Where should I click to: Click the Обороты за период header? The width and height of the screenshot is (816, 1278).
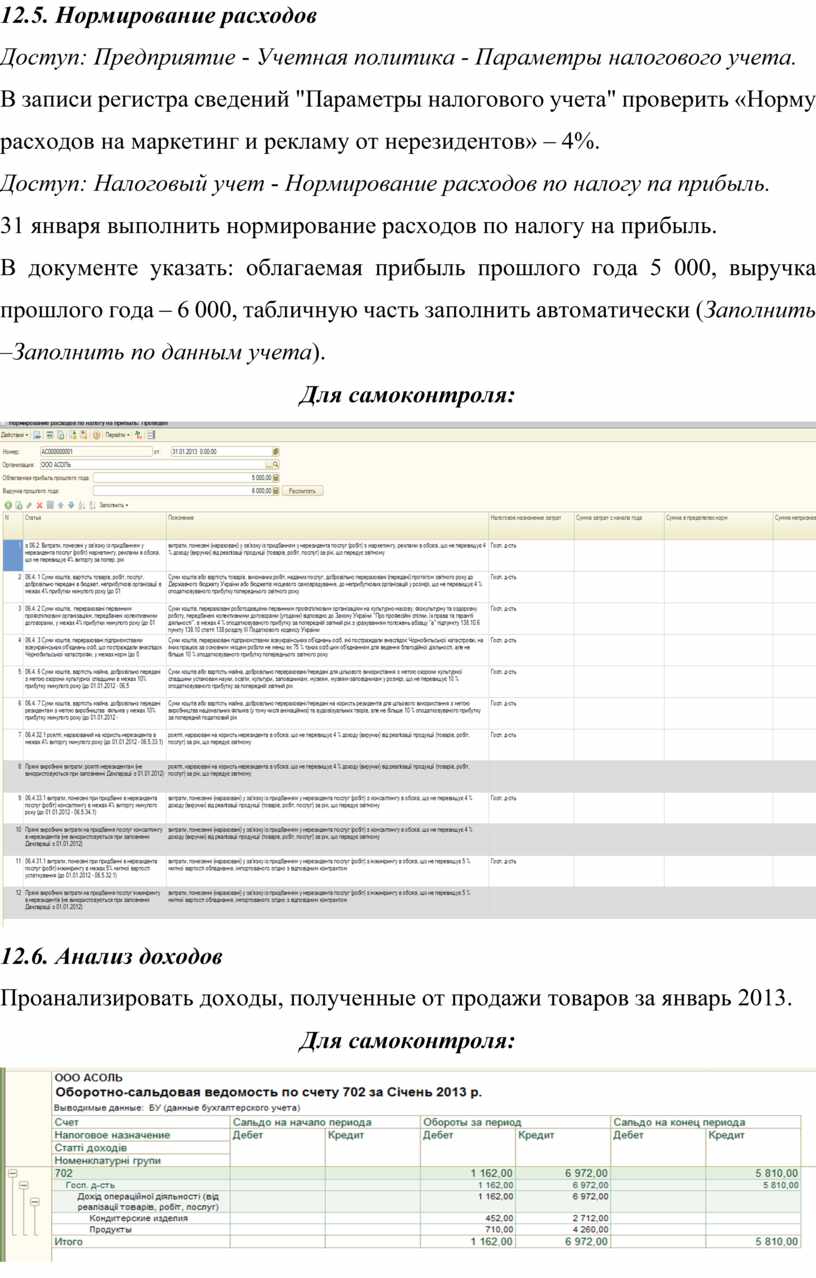tap(514, 1122)
